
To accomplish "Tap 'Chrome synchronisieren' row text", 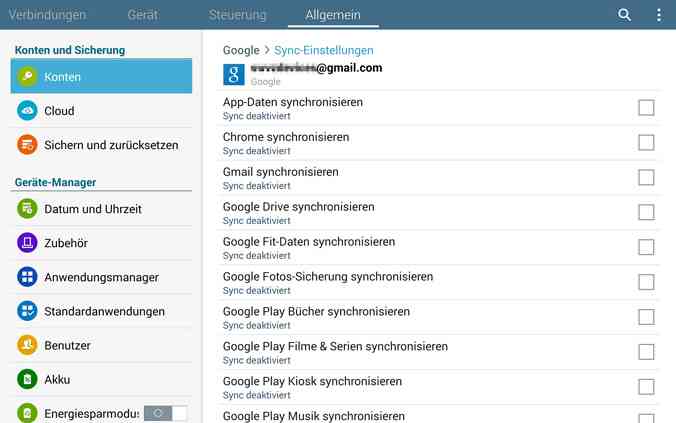I will pos(286,137).
